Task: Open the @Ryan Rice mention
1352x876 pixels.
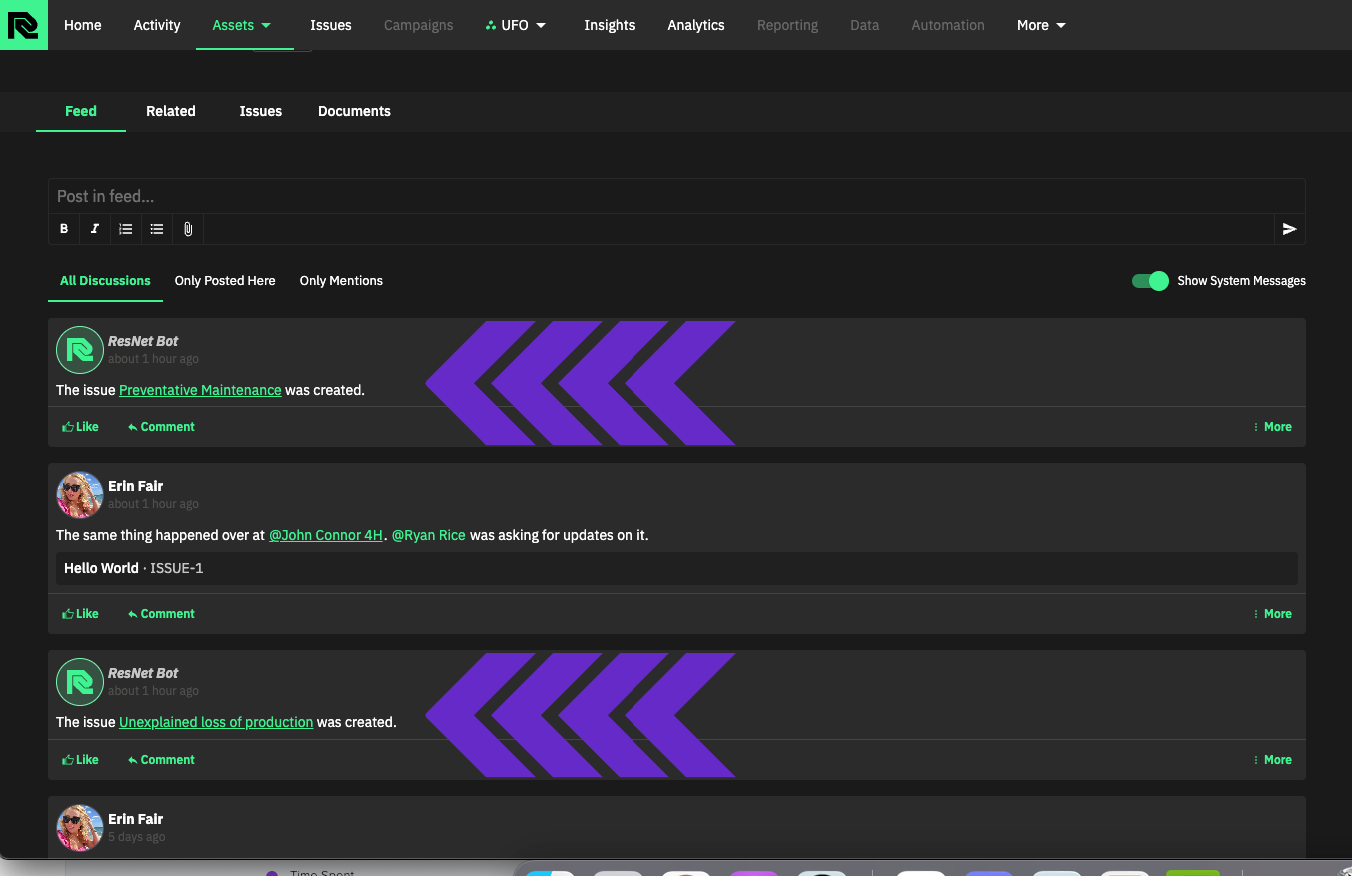Action: (429, 535)
